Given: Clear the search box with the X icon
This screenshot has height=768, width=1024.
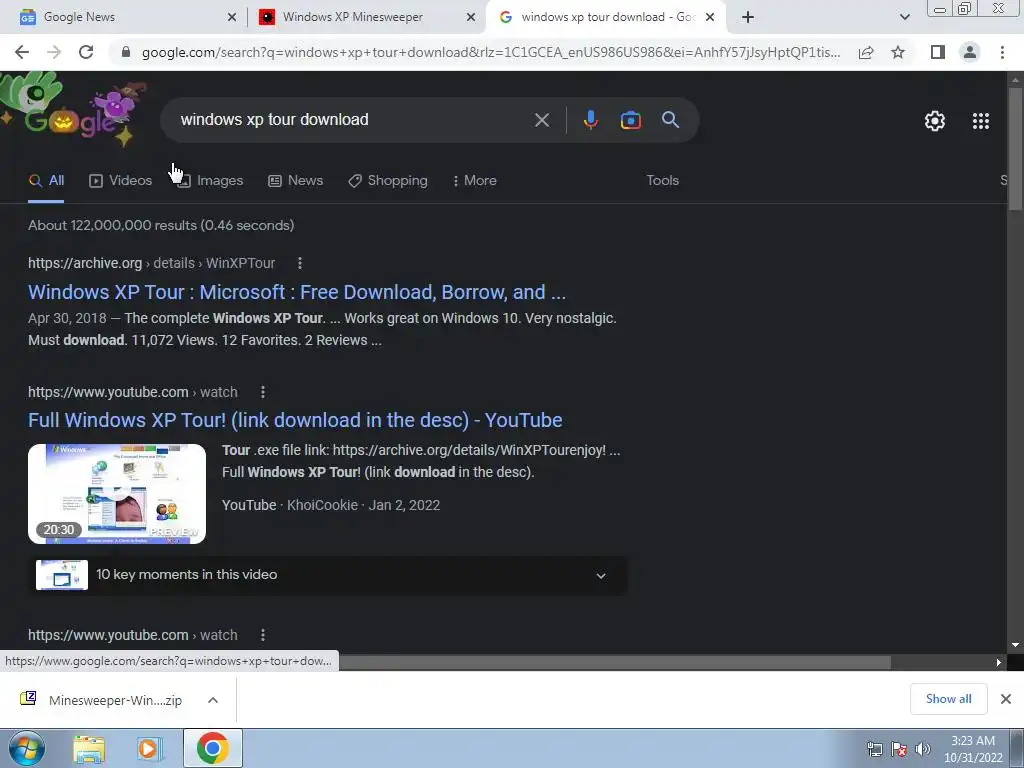Looking at the screenshot, I should 541,120.
